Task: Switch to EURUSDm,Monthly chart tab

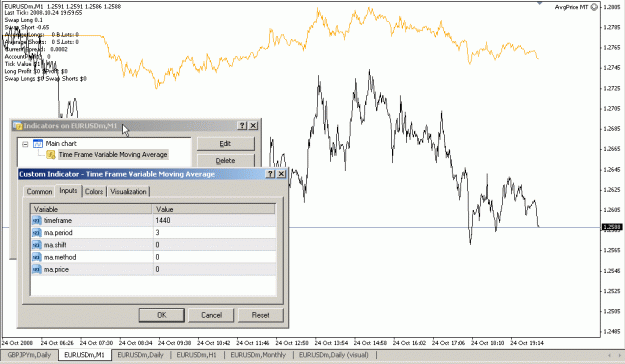Action: (258, 355)
